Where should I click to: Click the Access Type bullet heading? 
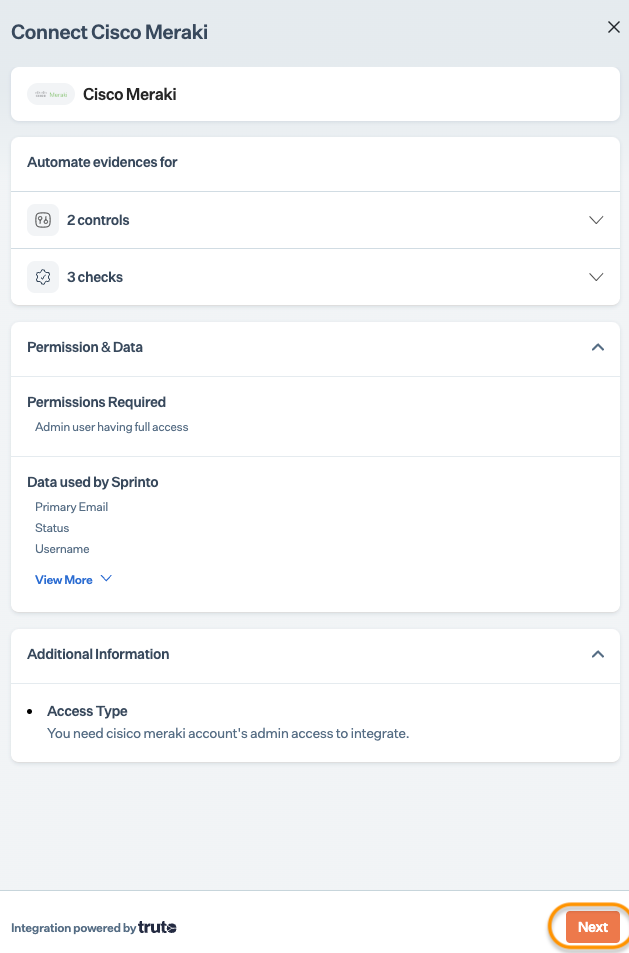point(87,711)
